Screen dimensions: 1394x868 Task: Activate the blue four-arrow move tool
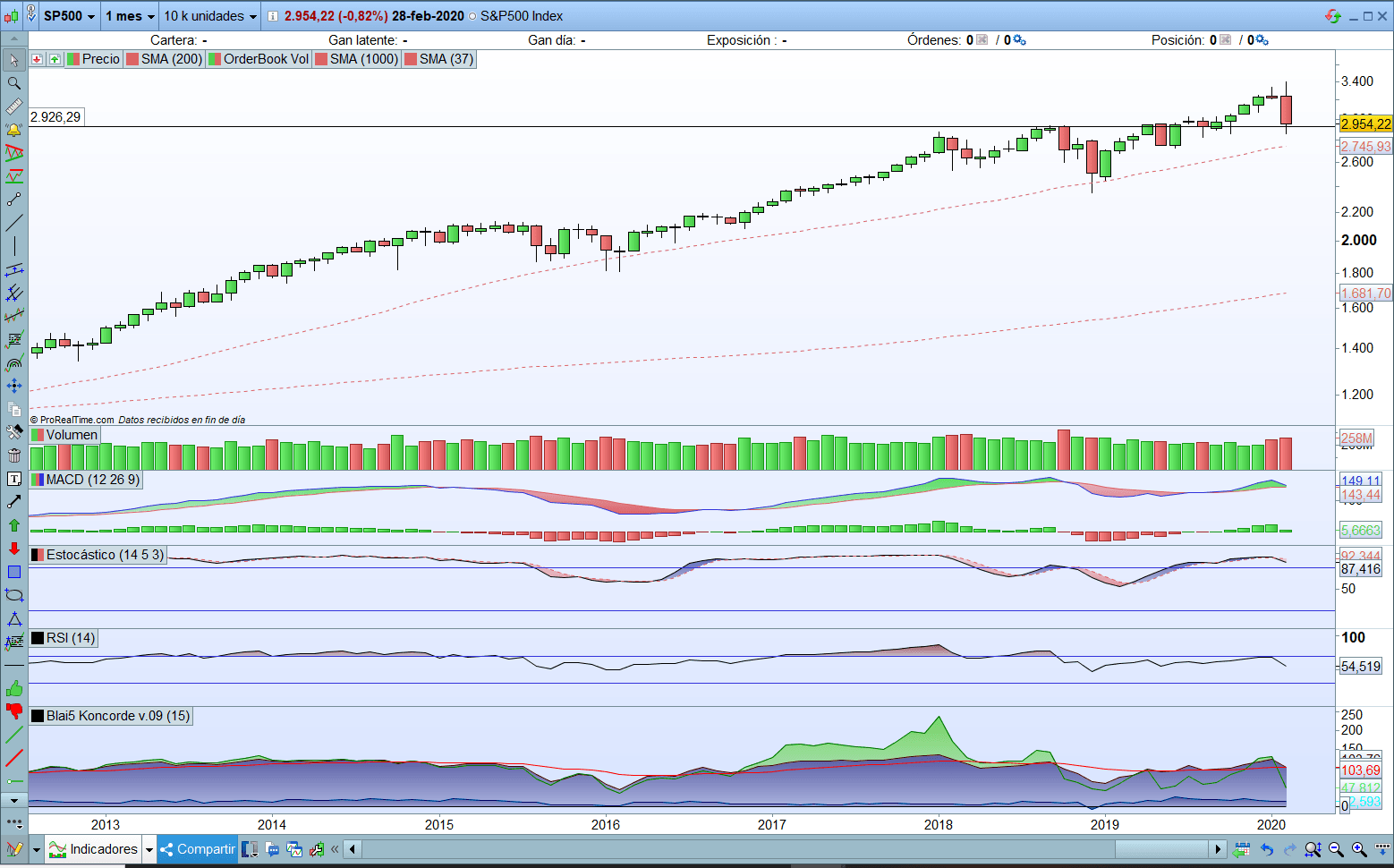pos(13,386)
